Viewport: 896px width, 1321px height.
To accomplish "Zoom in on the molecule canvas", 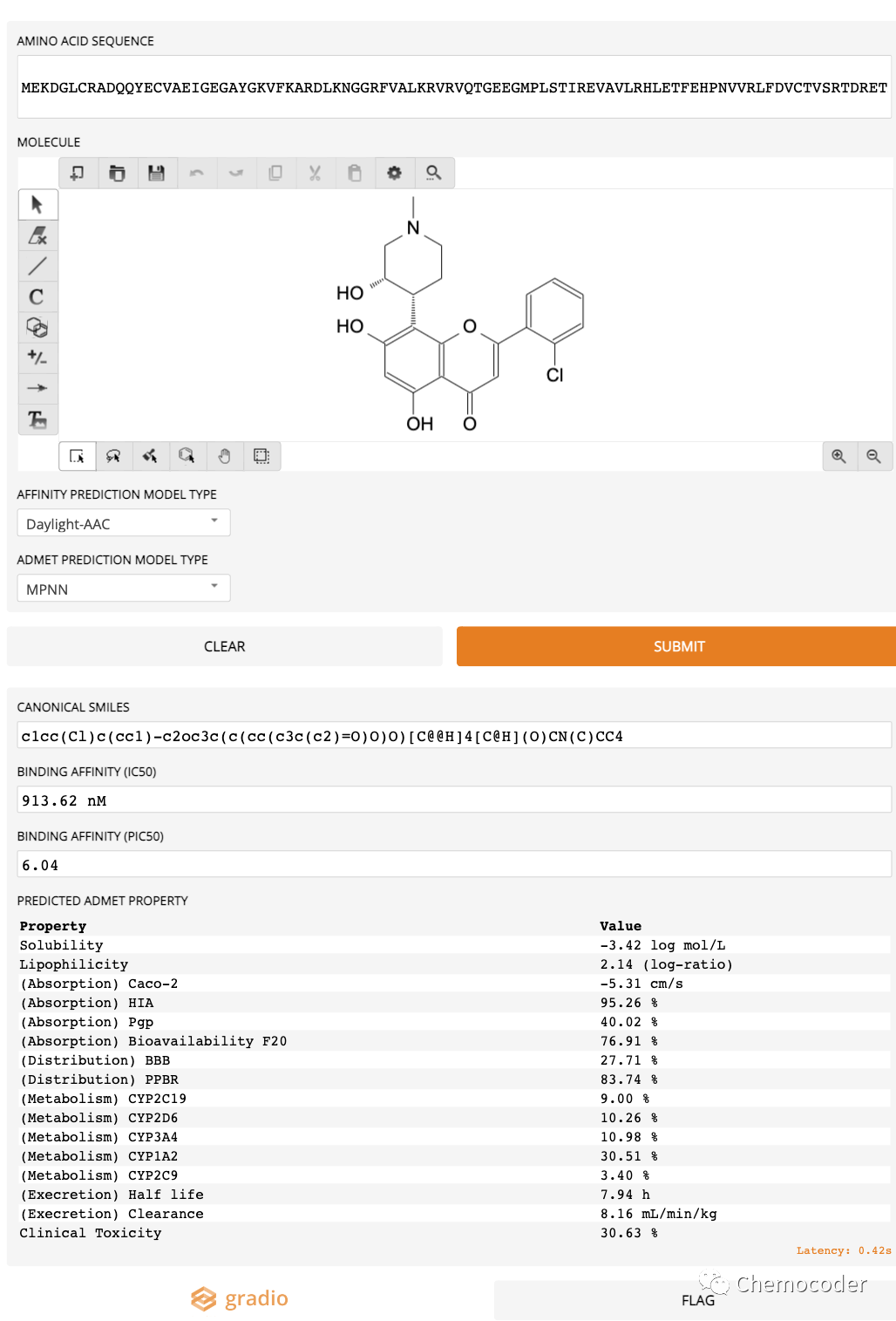I will tap(838, 456).
